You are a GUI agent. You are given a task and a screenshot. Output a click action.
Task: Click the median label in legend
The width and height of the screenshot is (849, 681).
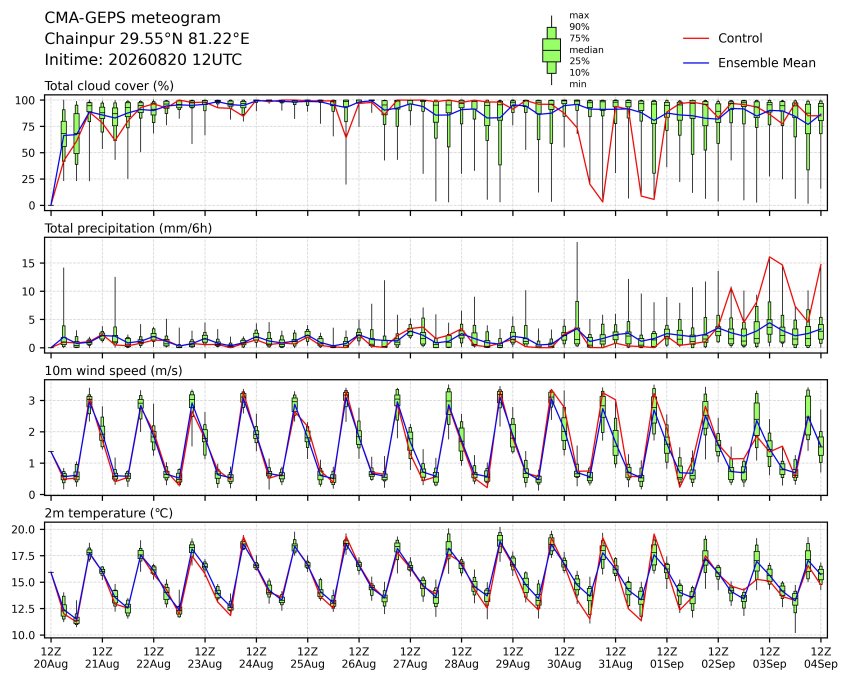pyautogui.click(x=586, y=50)
